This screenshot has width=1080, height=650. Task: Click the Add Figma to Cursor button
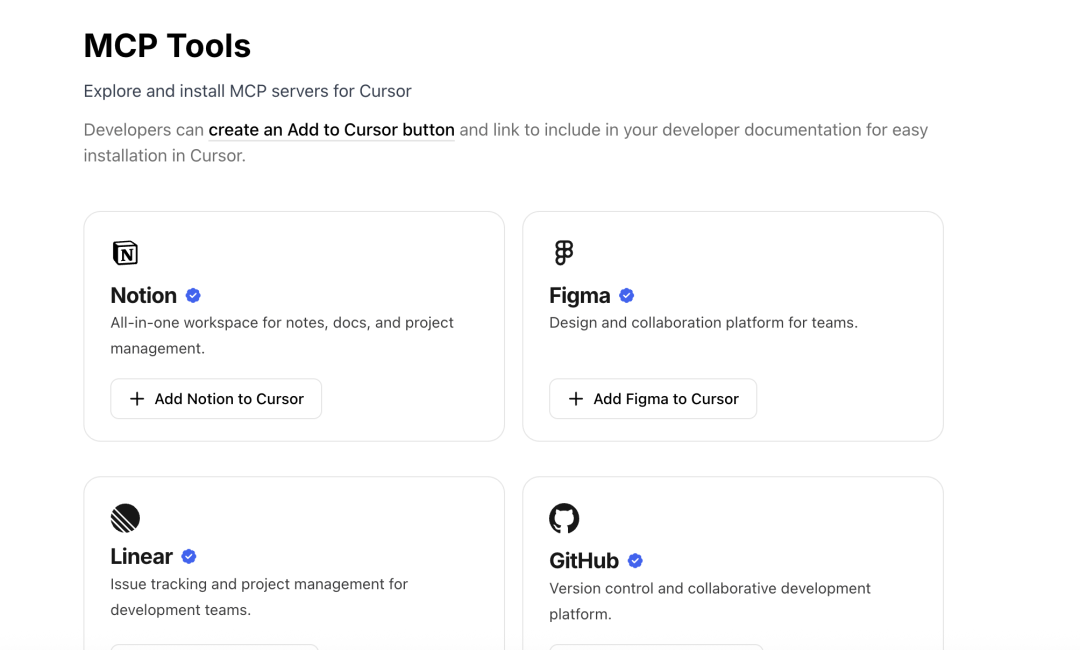click(x=653, y=399)
